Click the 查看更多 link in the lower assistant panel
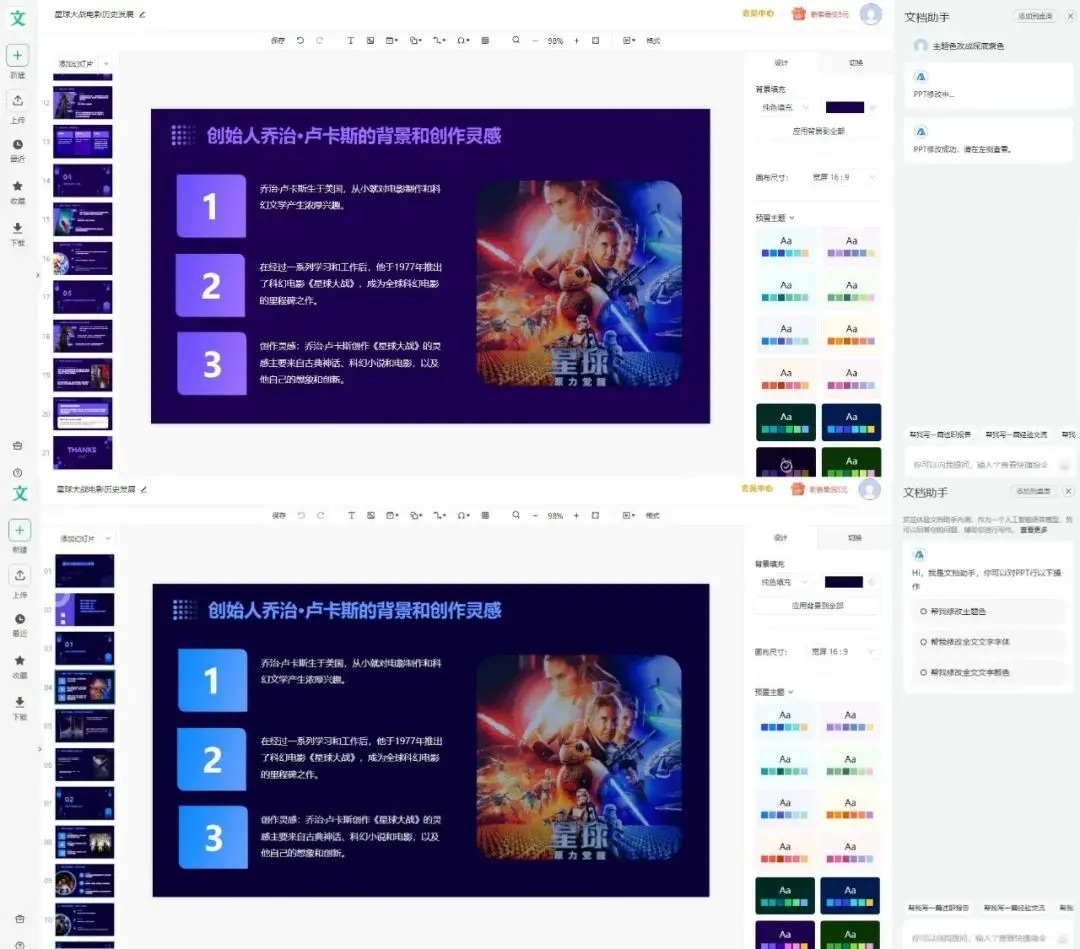Screen dimensions: 1080x949 click(1034, 530)
